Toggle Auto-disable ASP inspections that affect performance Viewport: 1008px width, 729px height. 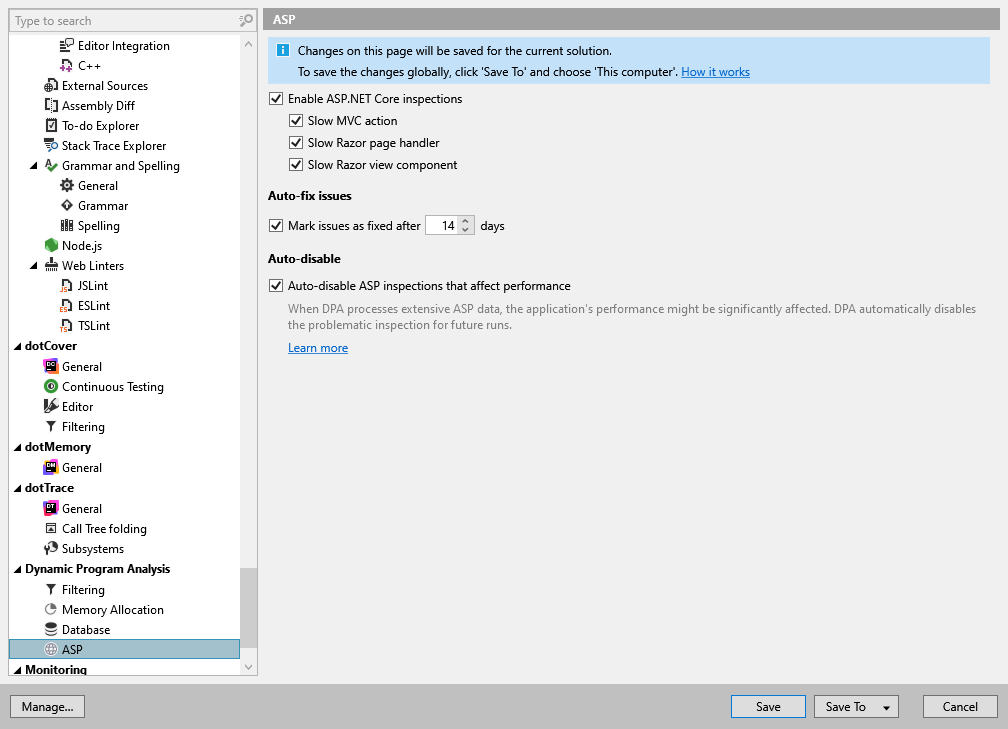pos(276,285)
